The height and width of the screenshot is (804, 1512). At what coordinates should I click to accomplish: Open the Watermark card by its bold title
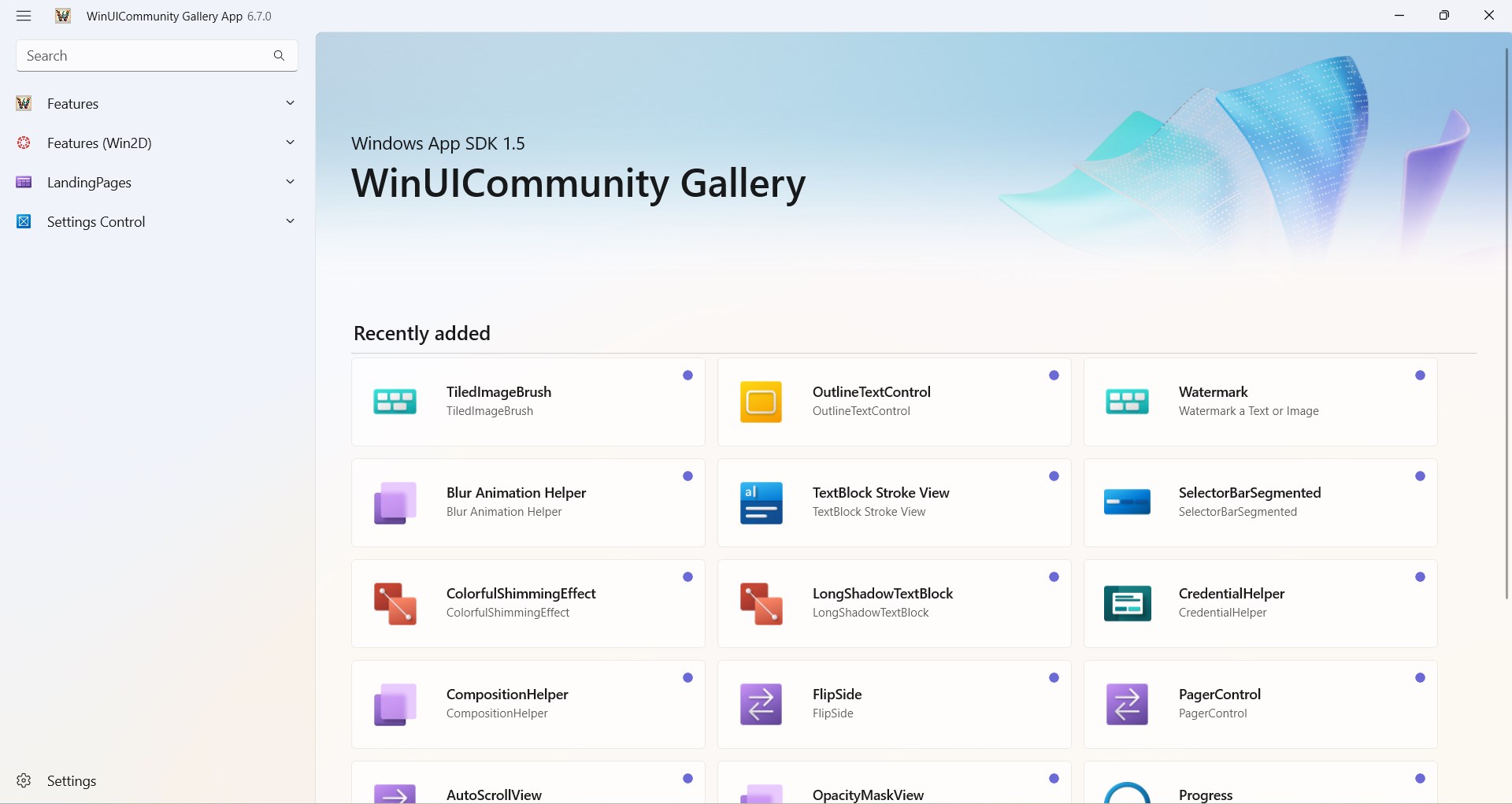click(1214, 392)
